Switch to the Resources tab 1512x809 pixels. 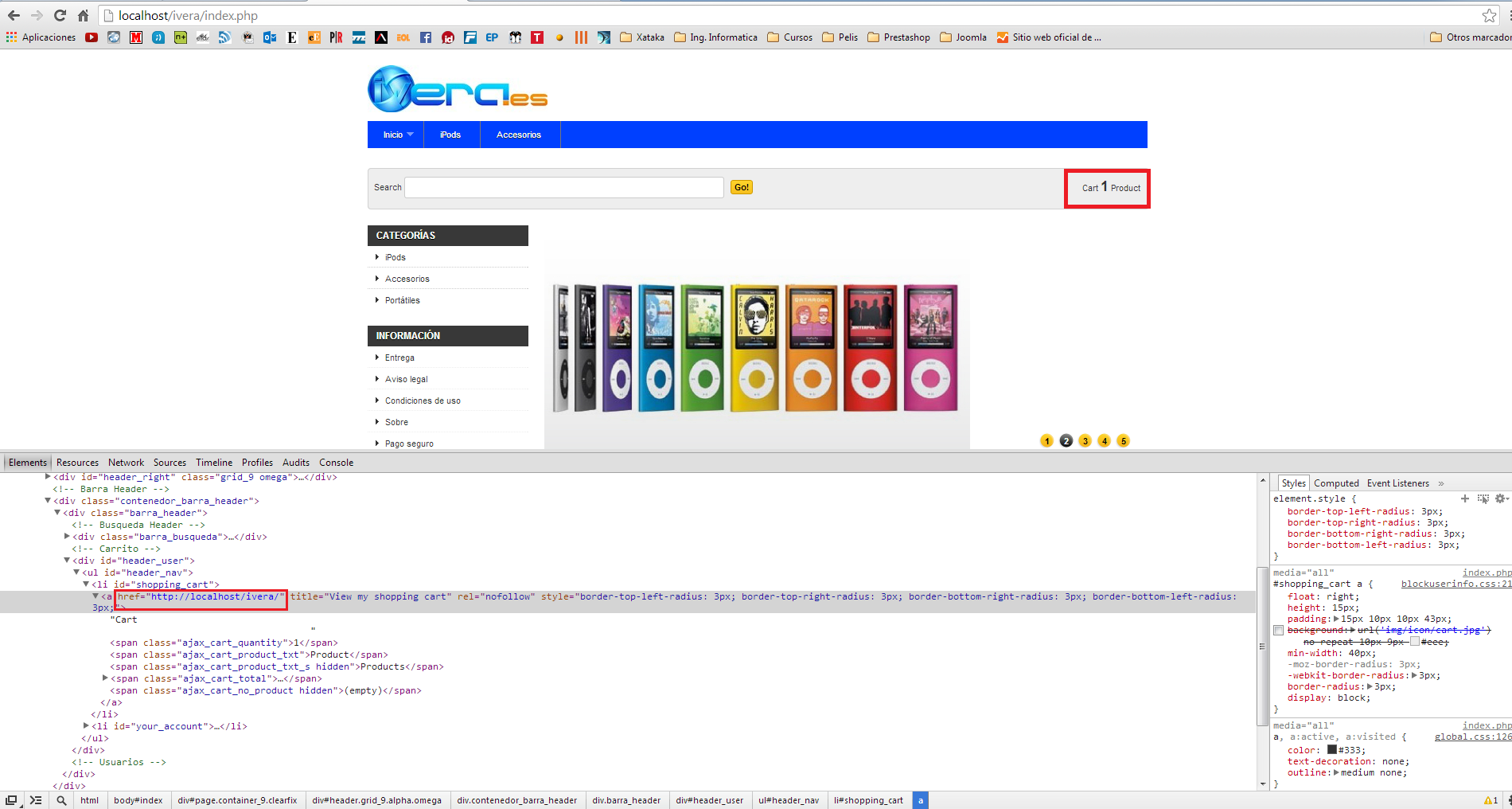(x=78, y=463)
